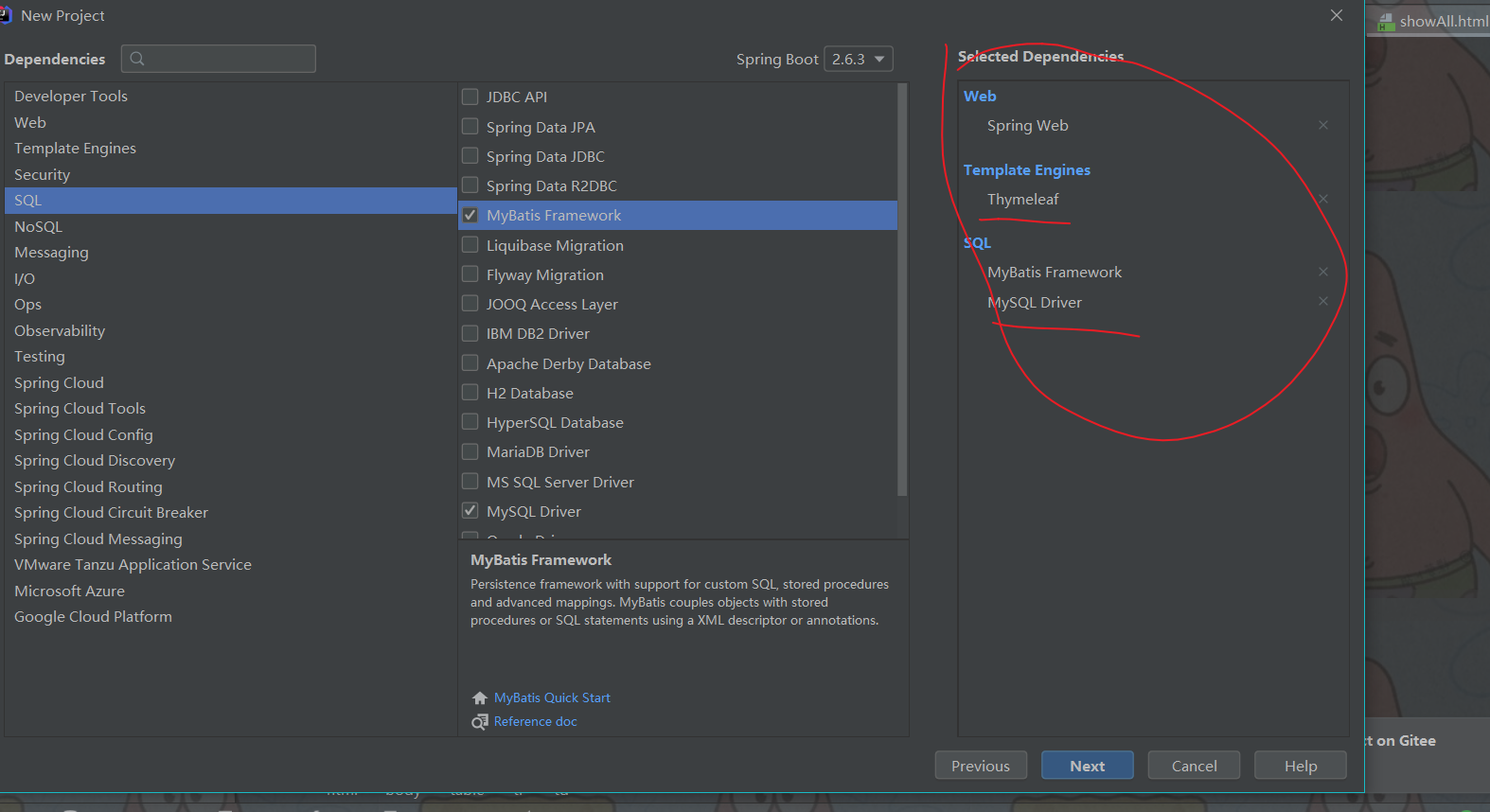Check MariaDB Driver checkbox

(470, 451)
